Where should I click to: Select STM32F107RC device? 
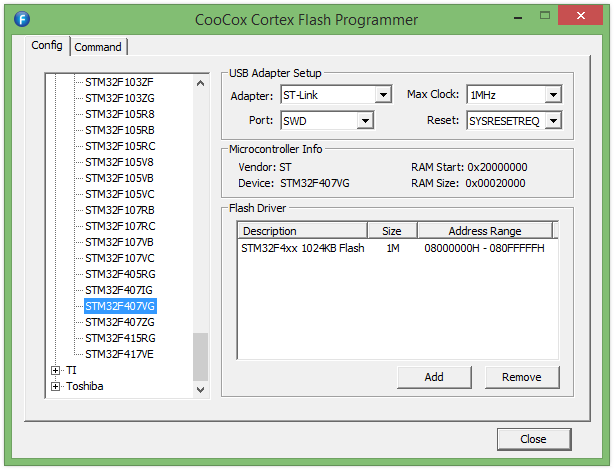(x=120, y=226)
